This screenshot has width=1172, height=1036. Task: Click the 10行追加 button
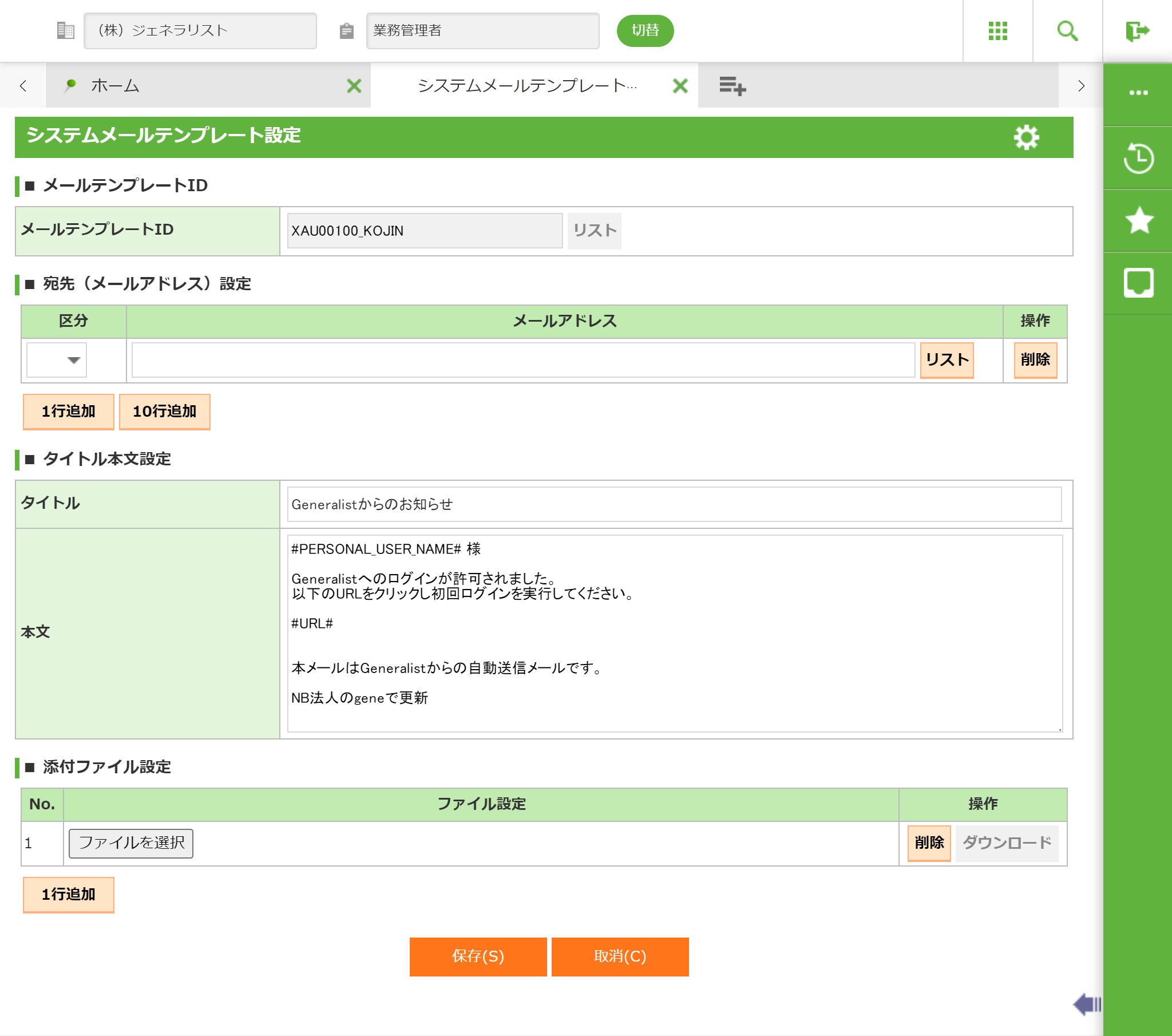tap(165, 412)
